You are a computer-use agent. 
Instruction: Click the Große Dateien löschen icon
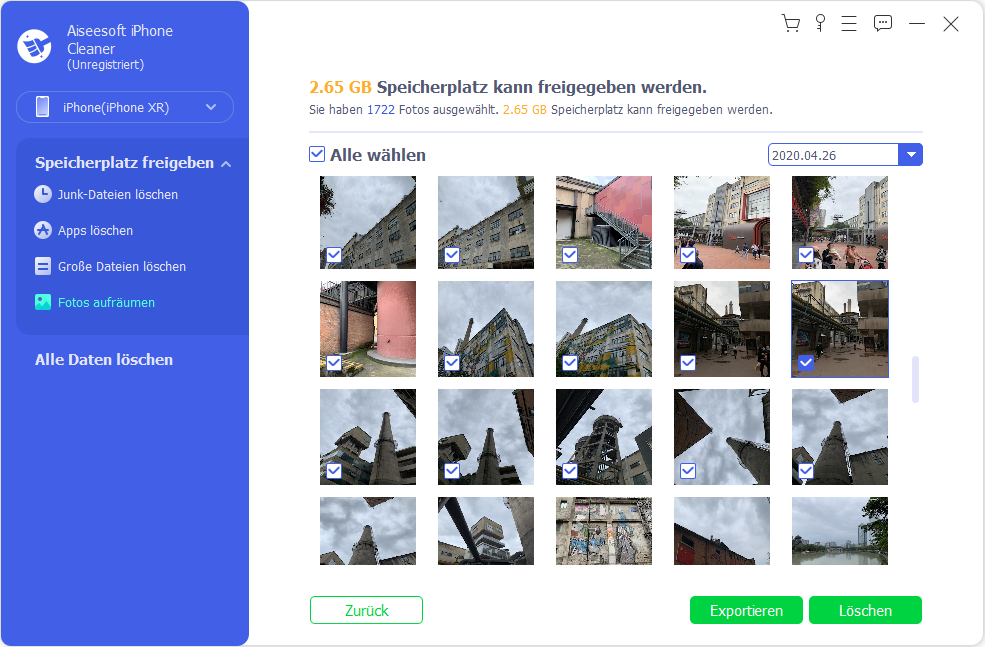(x=43, y=266)
